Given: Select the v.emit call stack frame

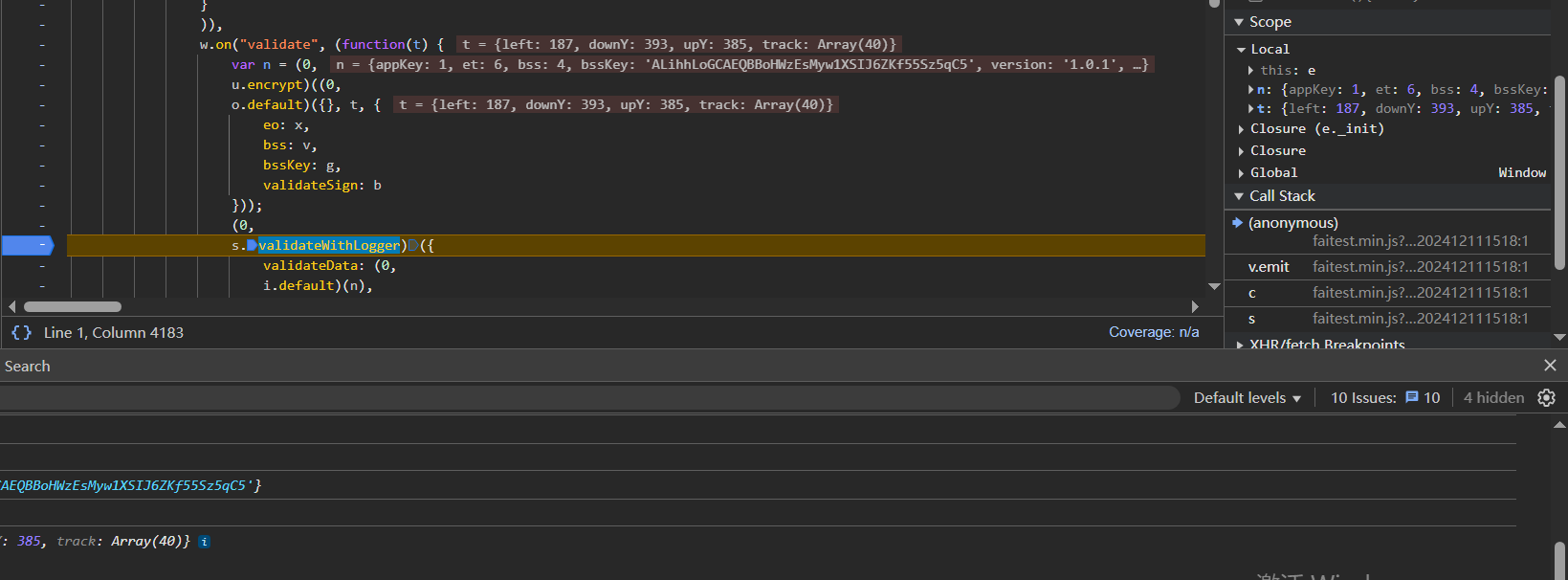Looking at the screenshot, I should point(1269,267).
